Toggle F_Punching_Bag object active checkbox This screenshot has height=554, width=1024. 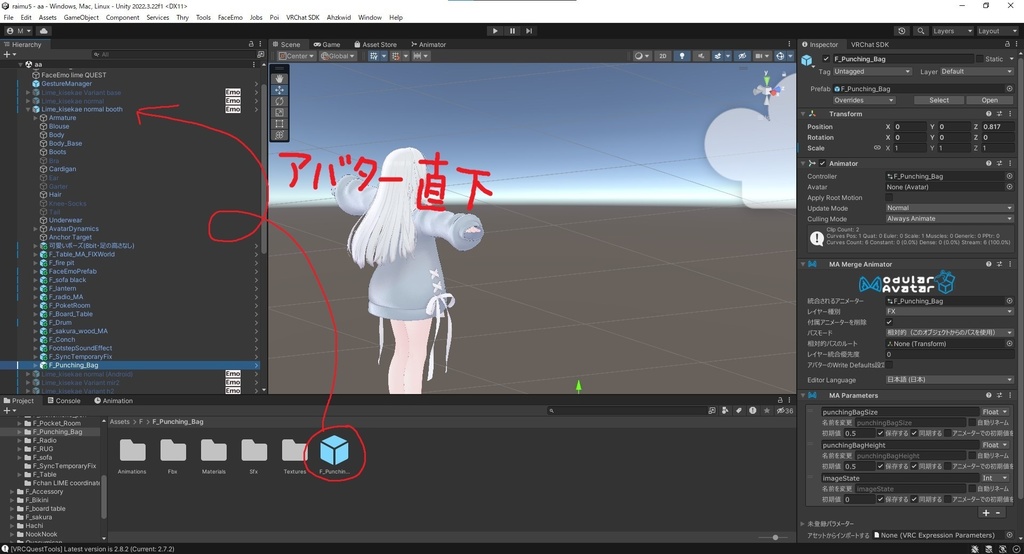click(x=825, y=59)
